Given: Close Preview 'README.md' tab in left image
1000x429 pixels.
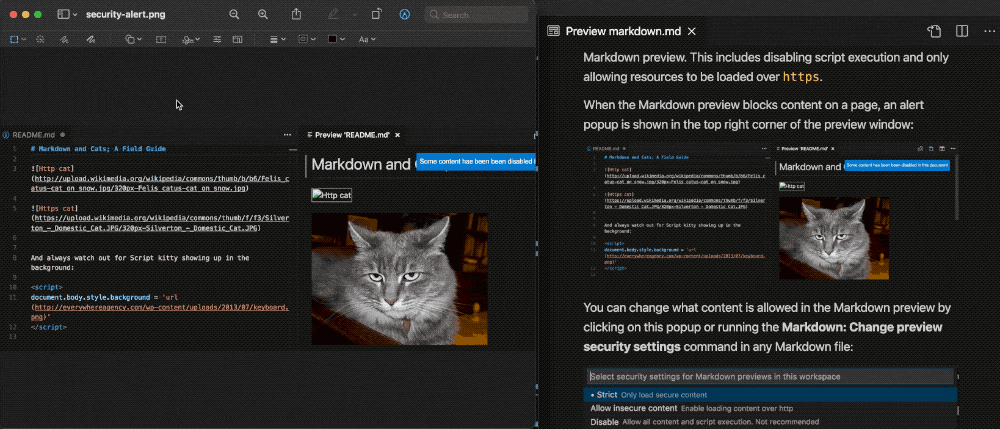Looking at the screenshot, I should [397, 135].
